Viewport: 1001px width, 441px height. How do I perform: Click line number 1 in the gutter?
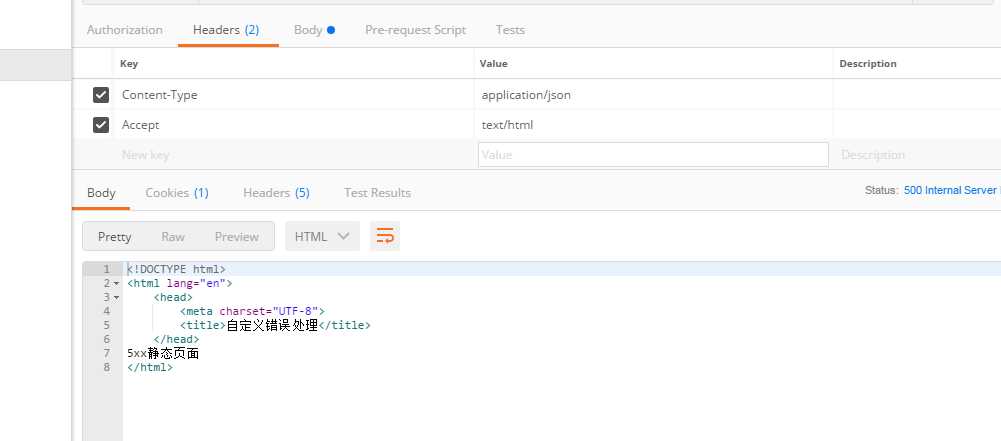point(107,269)
